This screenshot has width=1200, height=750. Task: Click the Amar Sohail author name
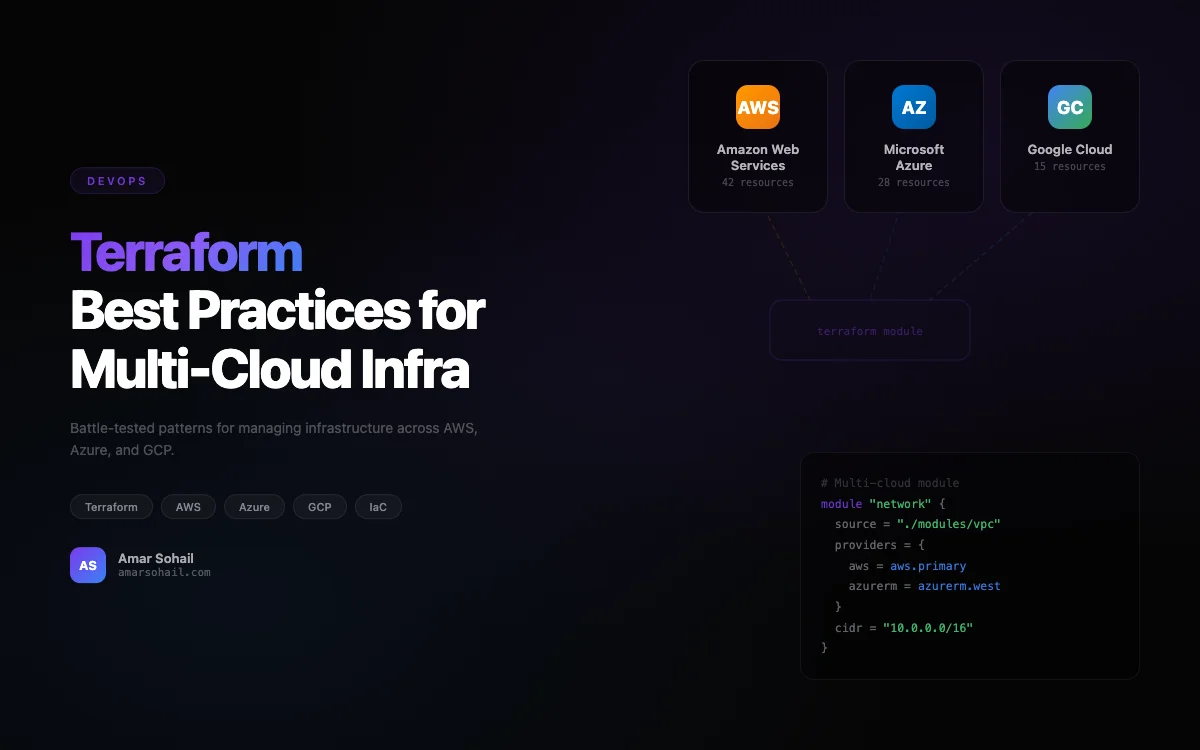pos(156,558)
